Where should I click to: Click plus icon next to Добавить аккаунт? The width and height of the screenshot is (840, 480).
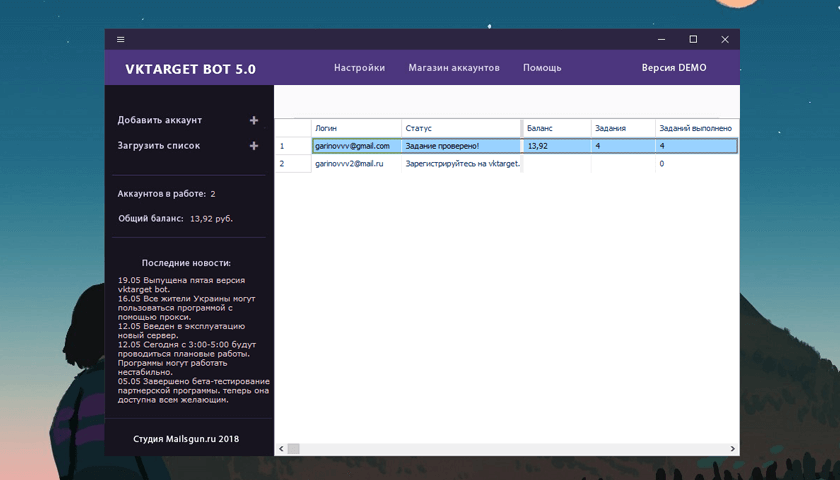pyautogui.click(x=254, y=121)
